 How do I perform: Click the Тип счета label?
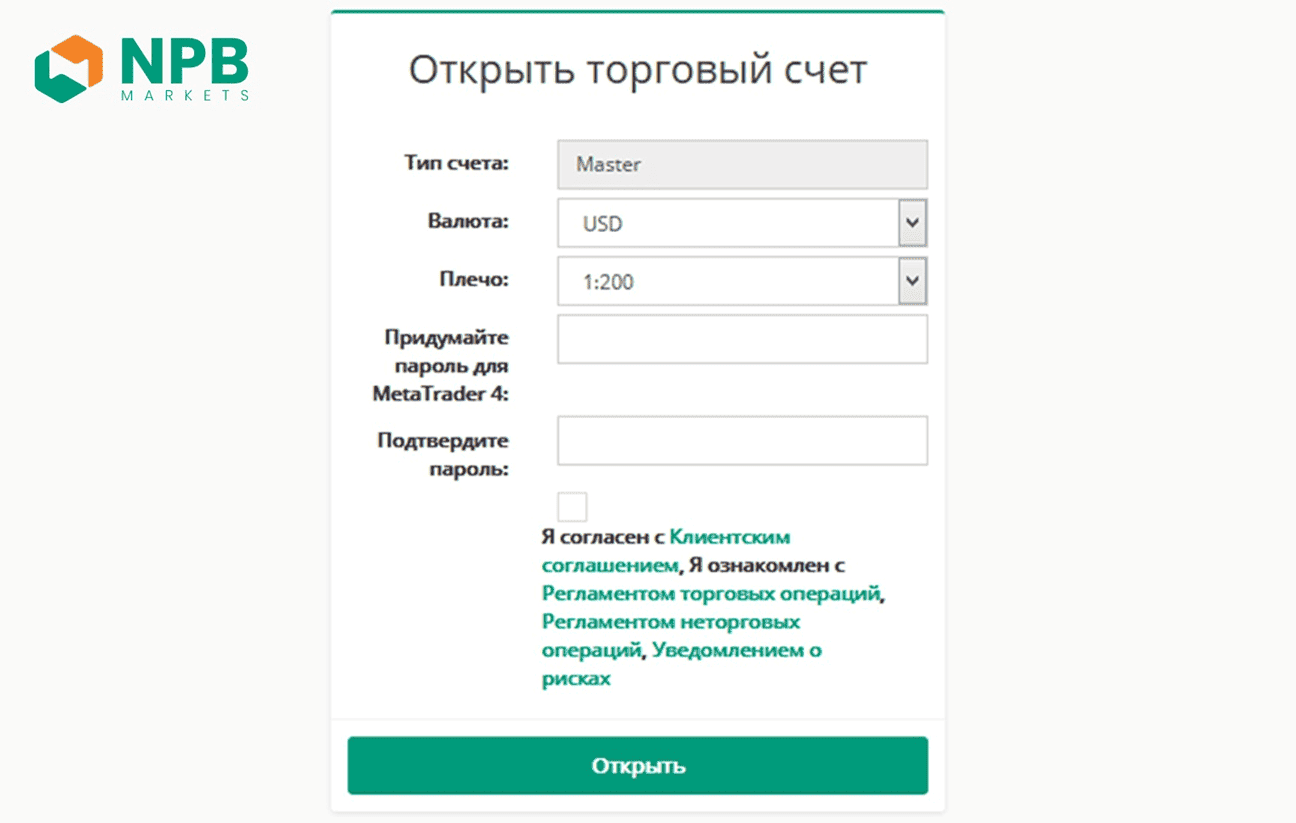[456, 163]
